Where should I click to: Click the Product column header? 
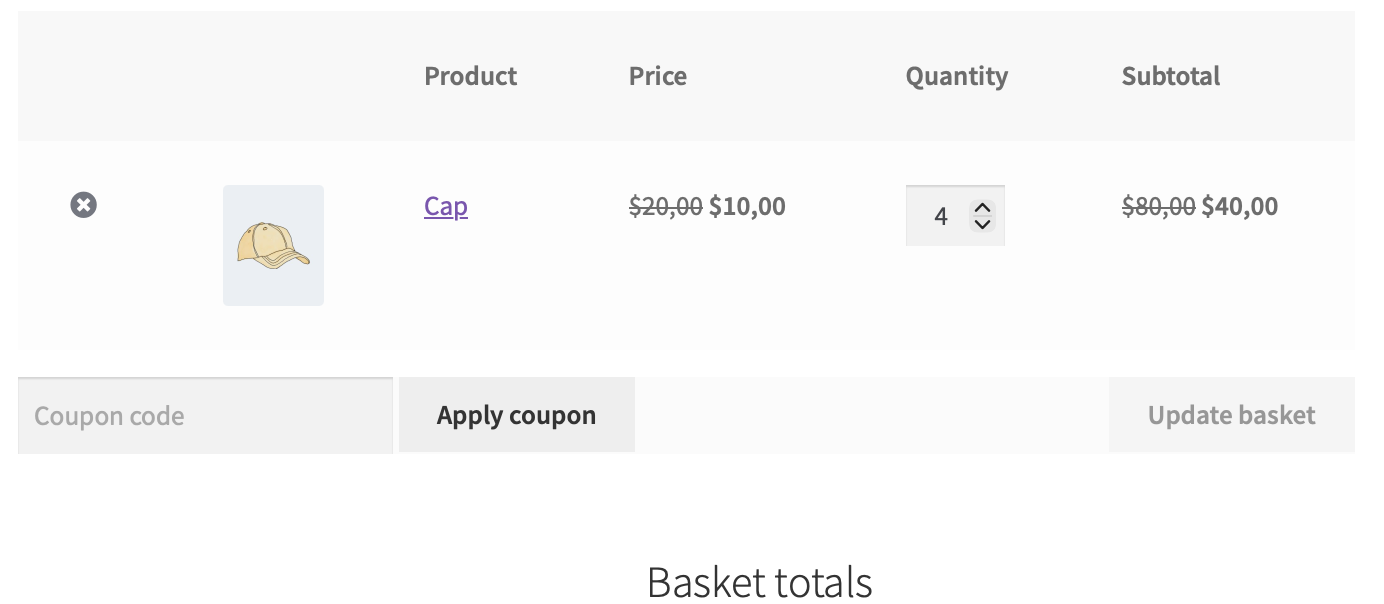pos(471,76)
